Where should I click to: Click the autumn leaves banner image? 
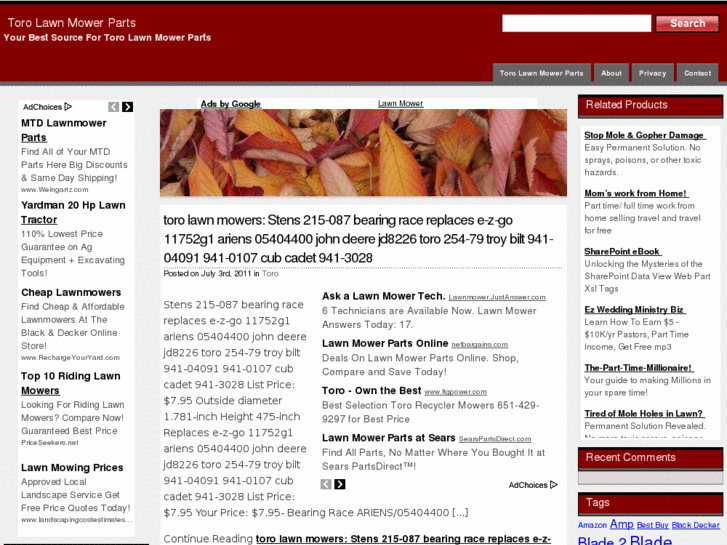pos(363,153)
